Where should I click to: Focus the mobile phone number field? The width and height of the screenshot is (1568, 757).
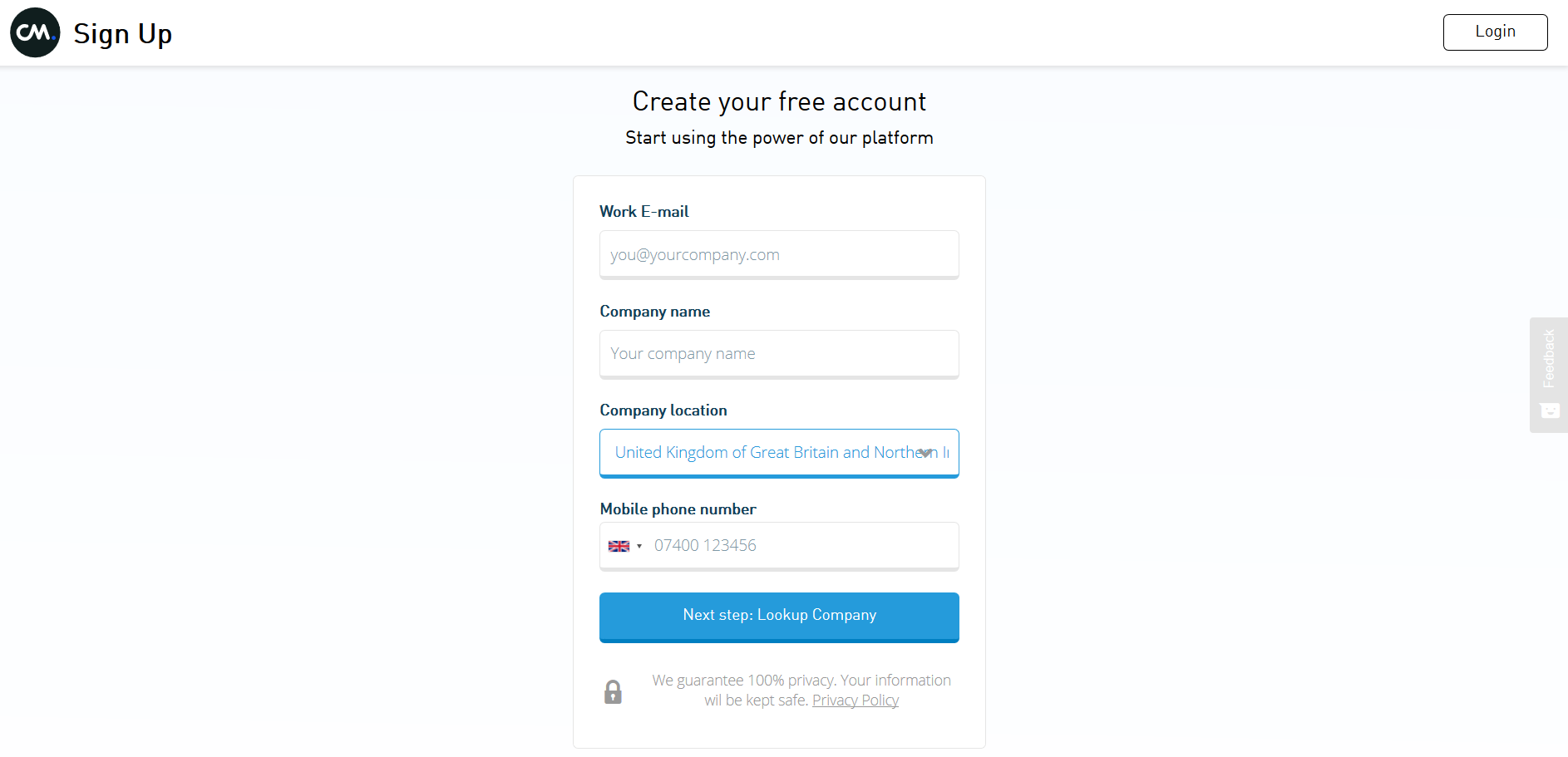pos(802,546)
